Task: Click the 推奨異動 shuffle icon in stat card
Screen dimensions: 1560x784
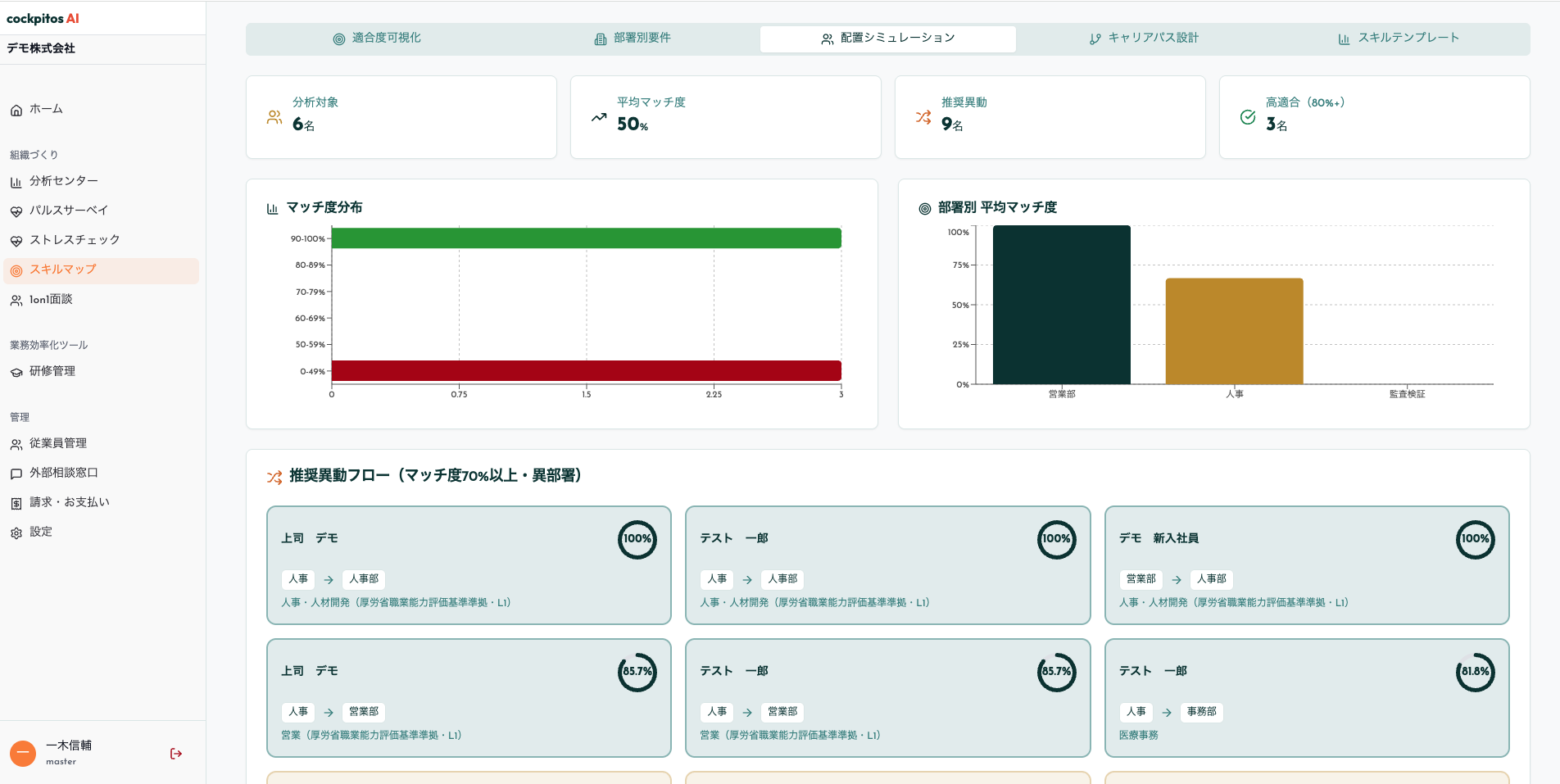Action: click(x=923, y=117)
